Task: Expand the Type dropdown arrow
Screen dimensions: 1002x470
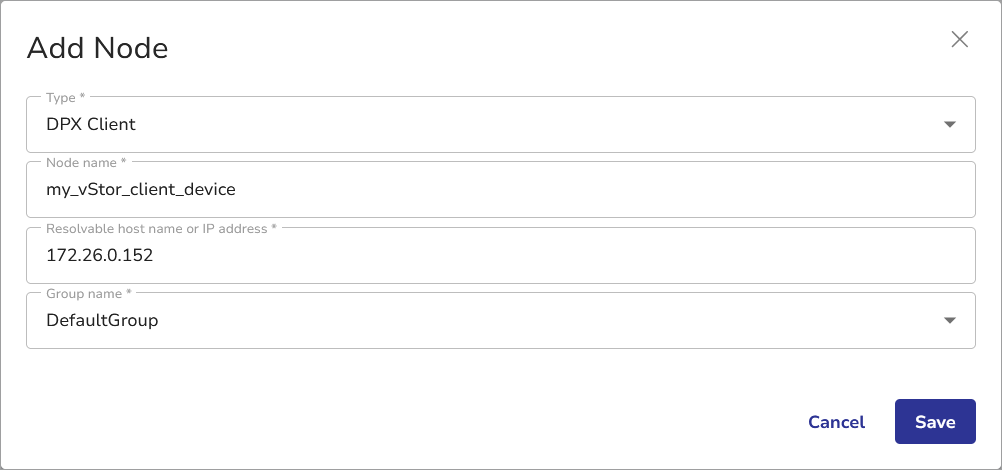Action: click(x=949, y=125)
